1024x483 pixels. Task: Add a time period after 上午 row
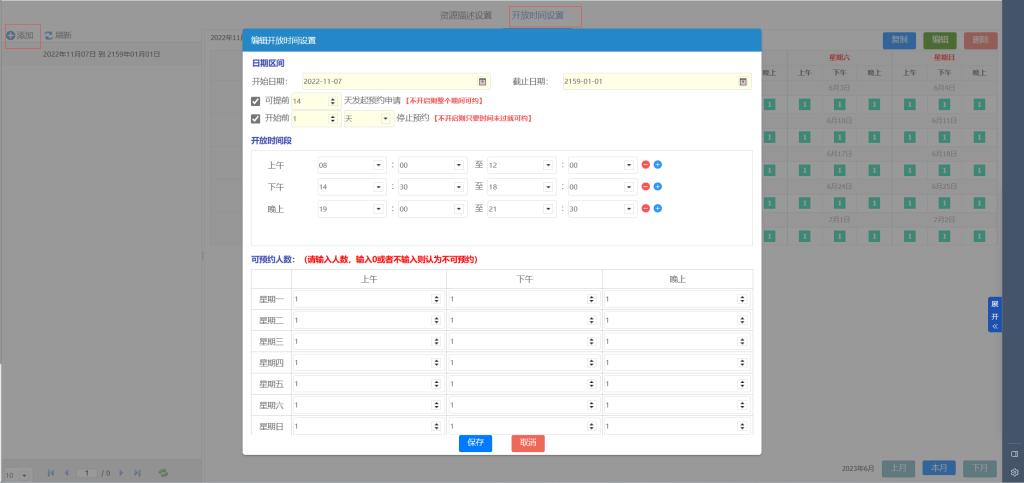[658, 165]
